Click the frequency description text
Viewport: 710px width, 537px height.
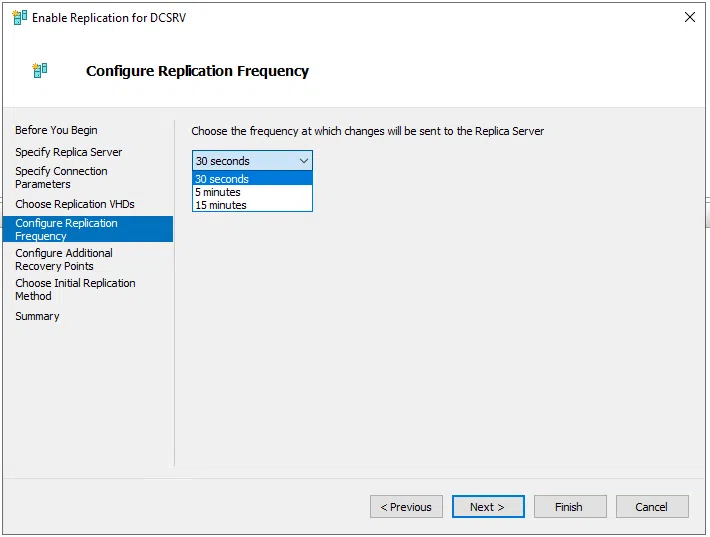coord(367,131)
